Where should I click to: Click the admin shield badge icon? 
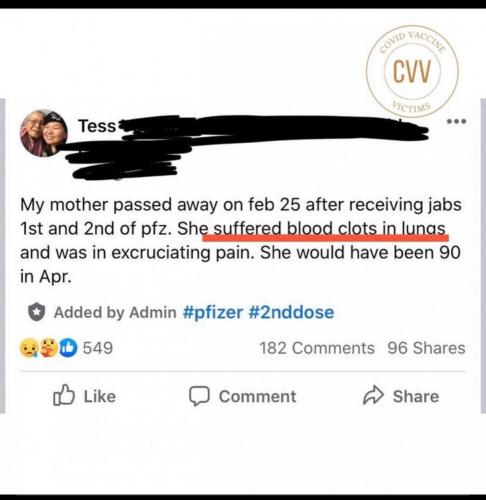click(x=36, y=312)
